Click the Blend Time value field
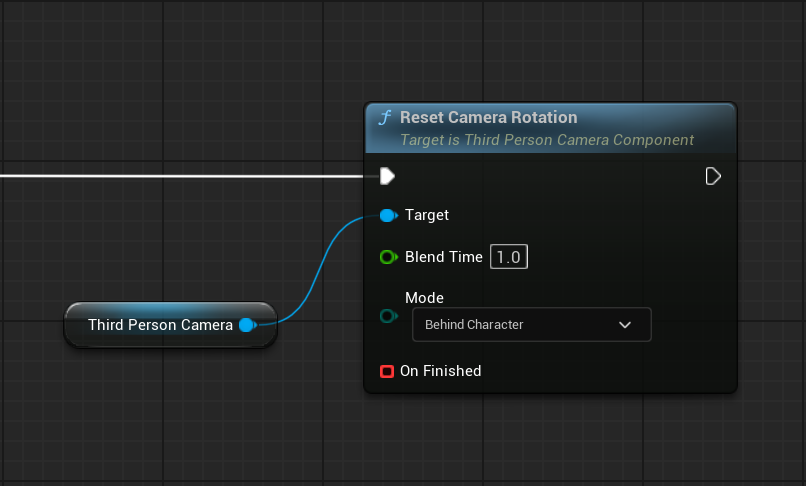This screenshot has width=806, height=486. point(508,257)
